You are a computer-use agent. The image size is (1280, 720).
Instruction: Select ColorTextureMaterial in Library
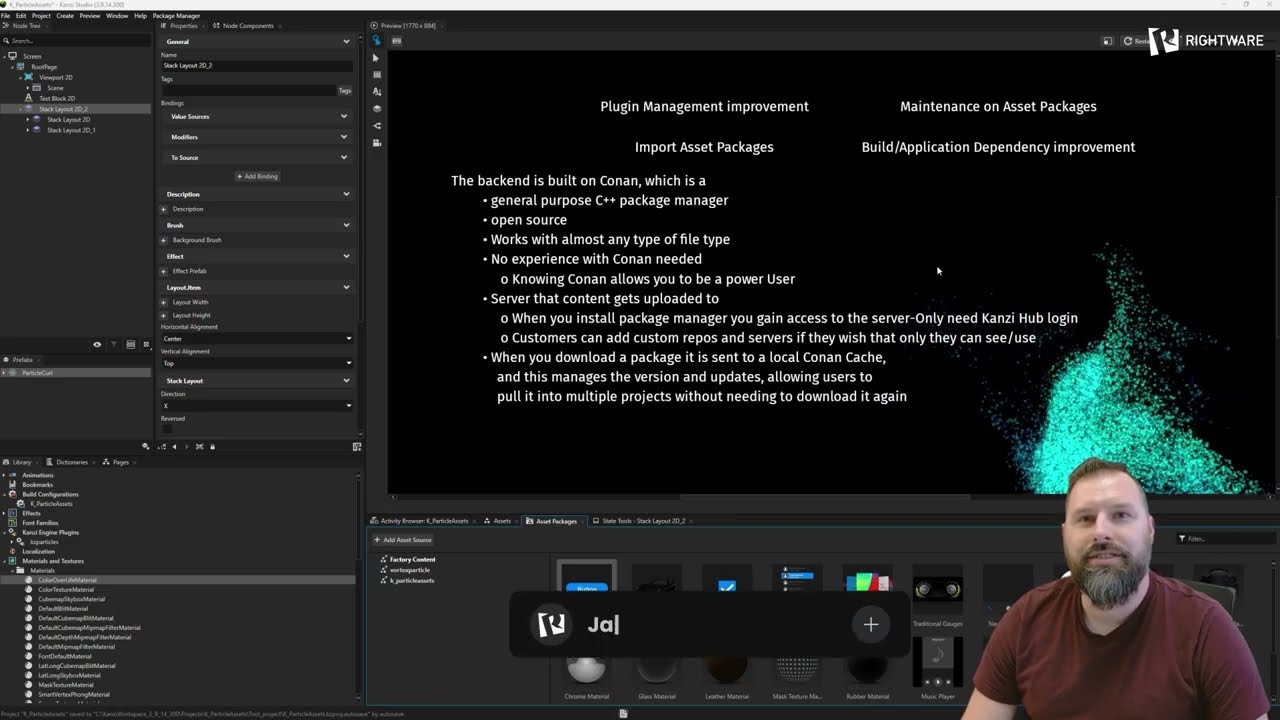(x=66, y=589)
